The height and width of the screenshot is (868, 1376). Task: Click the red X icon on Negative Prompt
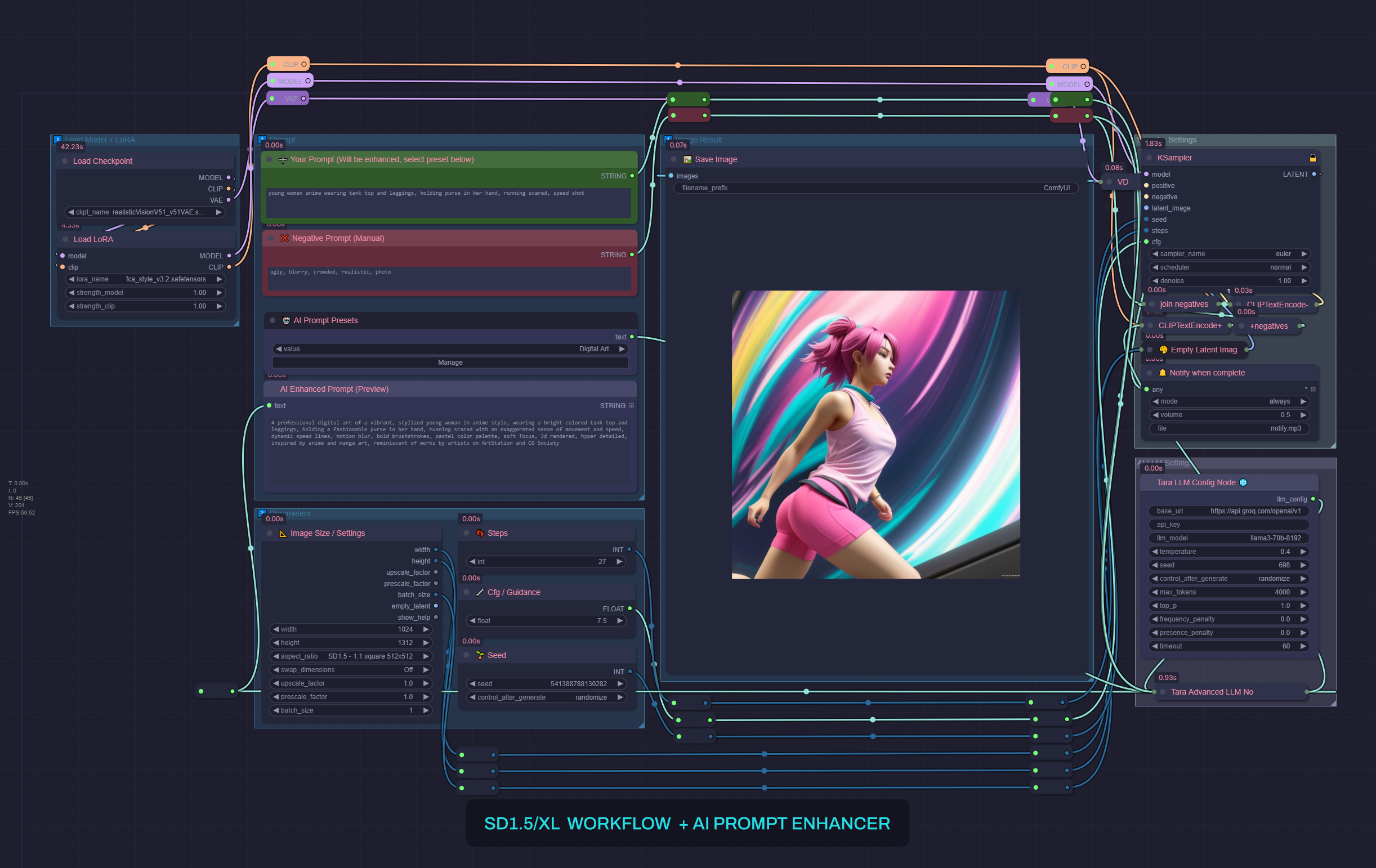(284, 238)
